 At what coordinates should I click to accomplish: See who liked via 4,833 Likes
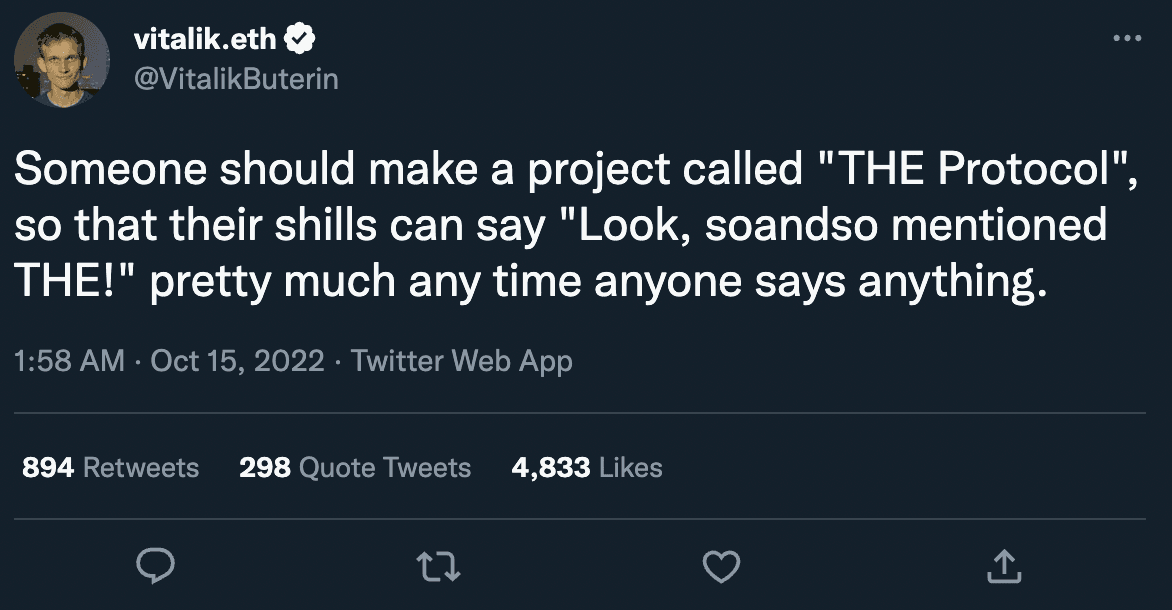[x=587, y=467]
